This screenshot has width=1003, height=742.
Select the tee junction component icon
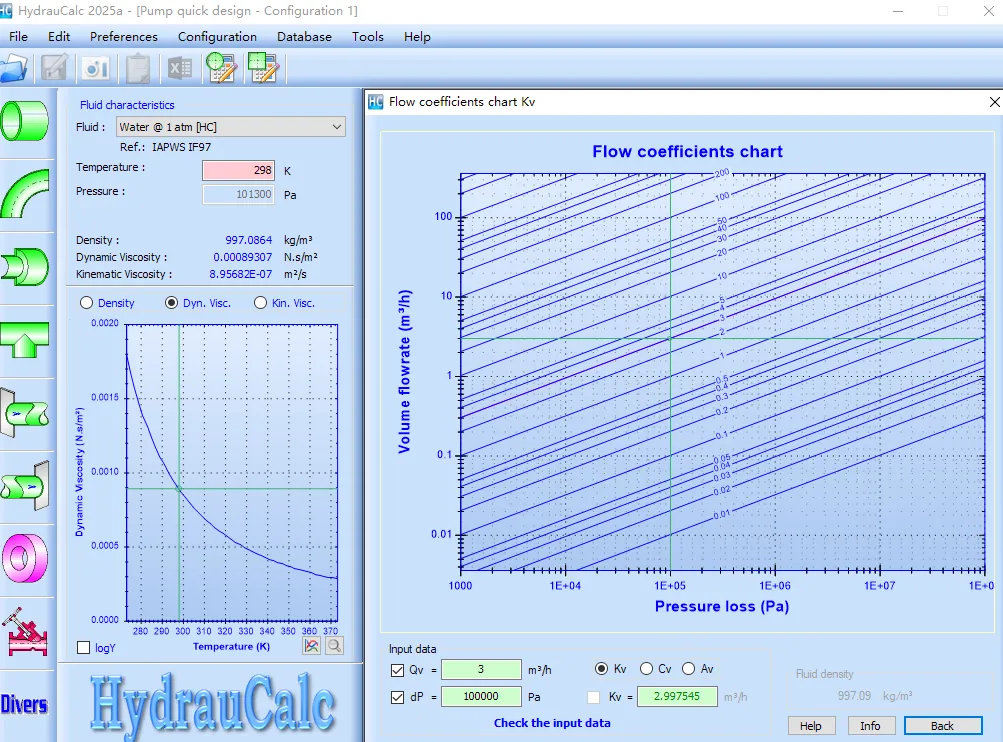[x=25, y=340]
